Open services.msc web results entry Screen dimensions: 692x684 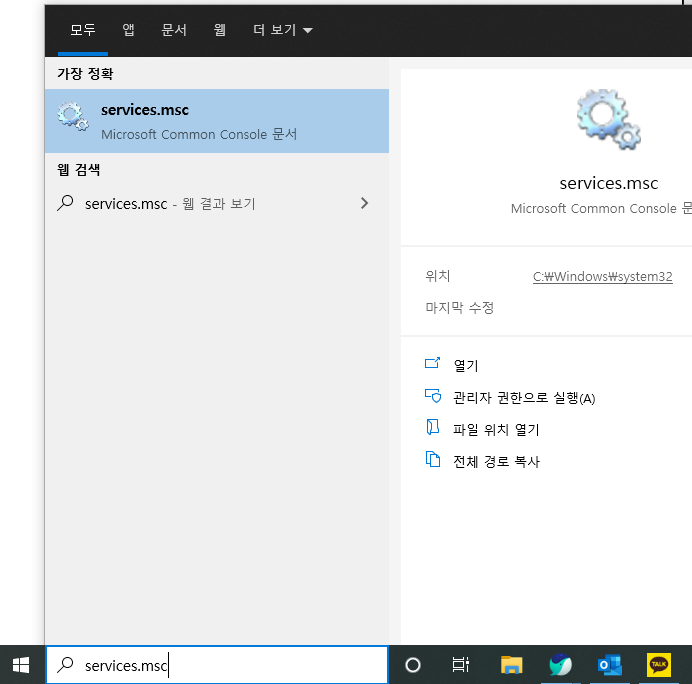(x=217, y=203)
